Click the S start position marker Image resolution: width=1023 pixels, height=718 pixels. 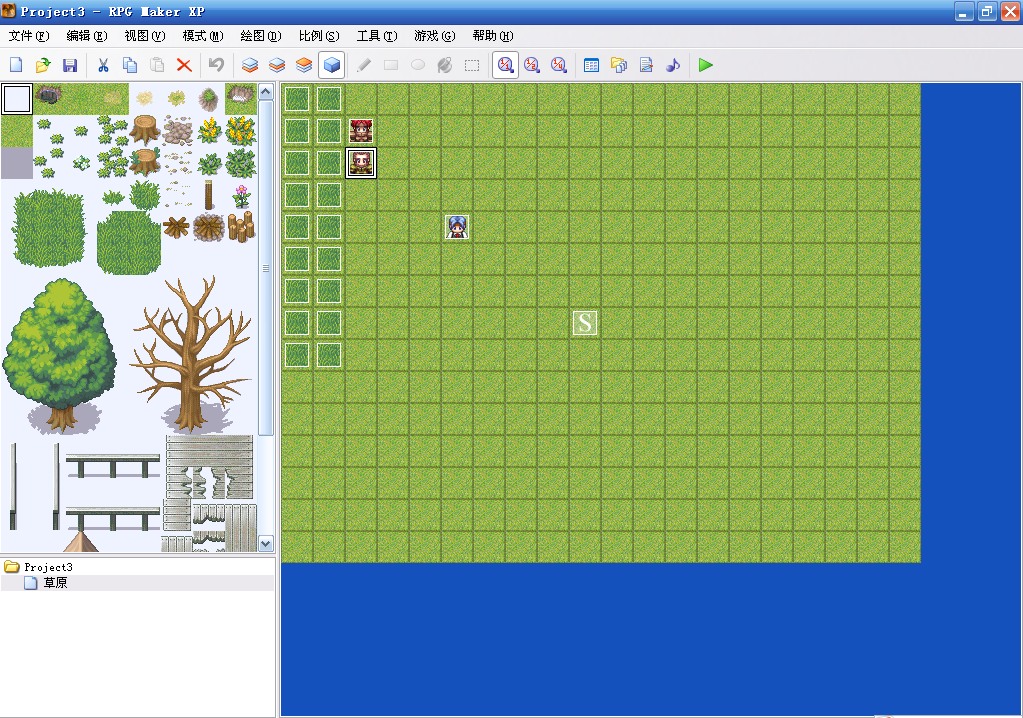tap(585, 323)
